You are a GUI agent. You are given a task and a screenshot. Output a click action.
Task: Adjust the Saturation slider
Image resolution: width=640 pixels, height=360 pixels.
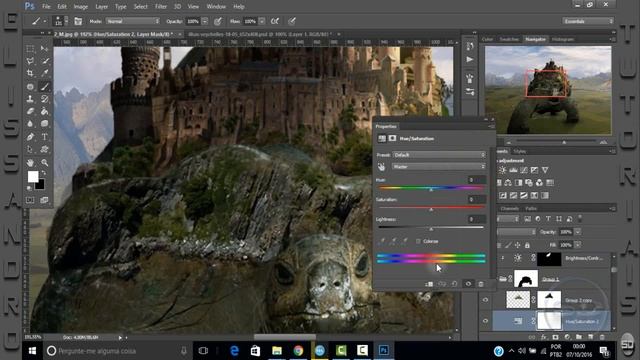(x=431, y=208)
